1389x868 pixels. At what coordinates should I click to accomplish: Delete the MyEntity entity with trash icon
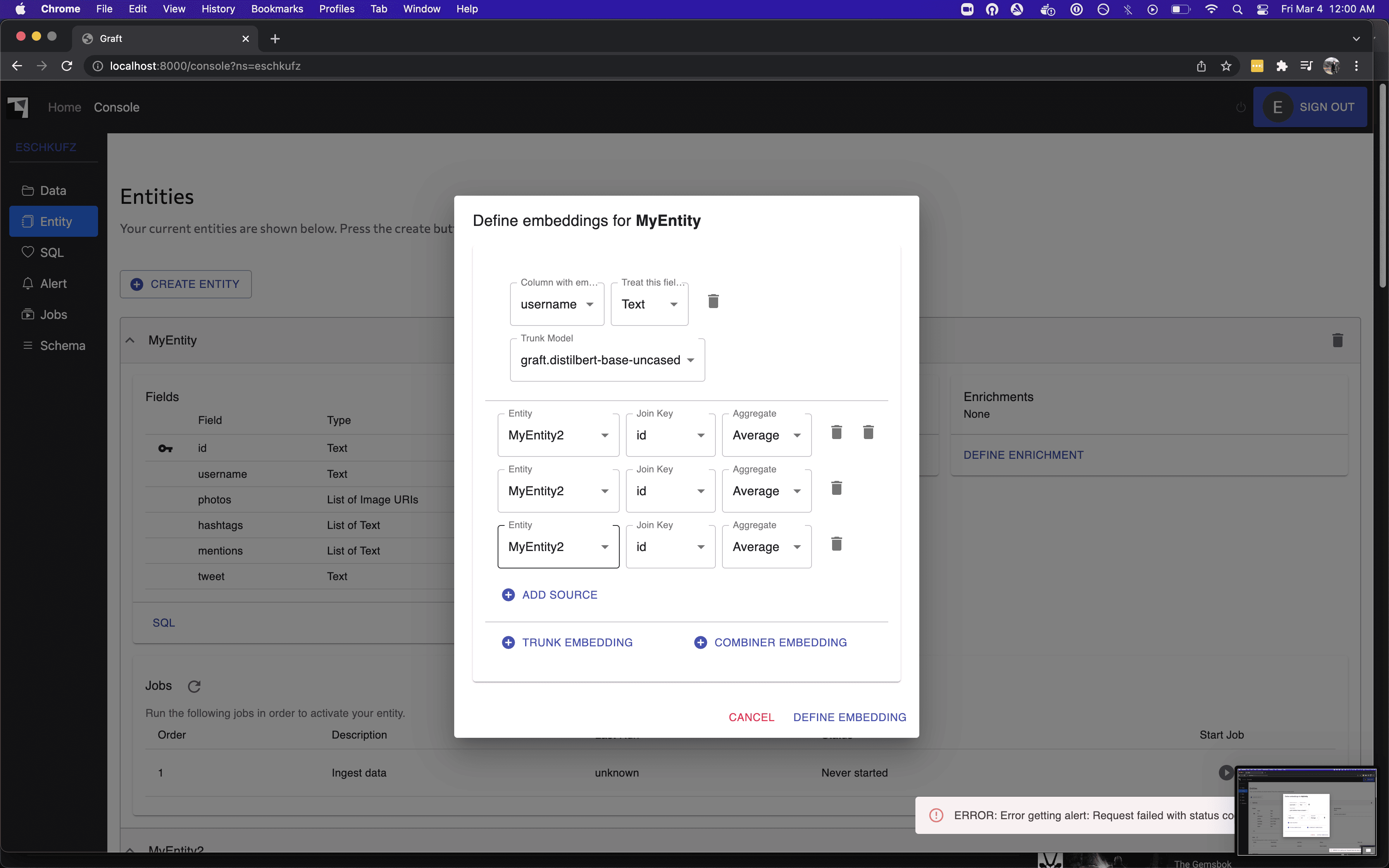[1337, 341]
